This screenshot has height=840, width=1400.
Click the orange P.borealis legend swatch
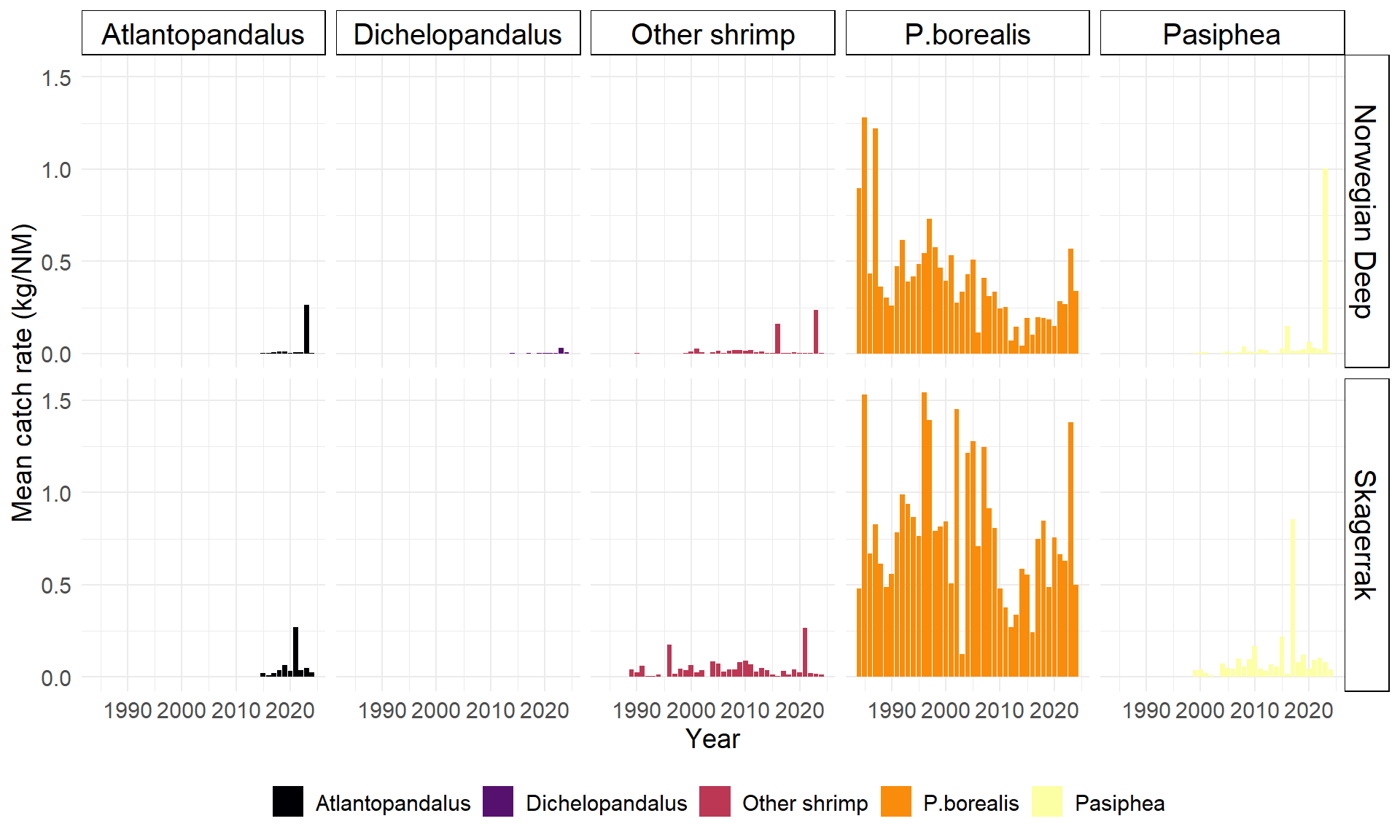(x=896, y=801)
